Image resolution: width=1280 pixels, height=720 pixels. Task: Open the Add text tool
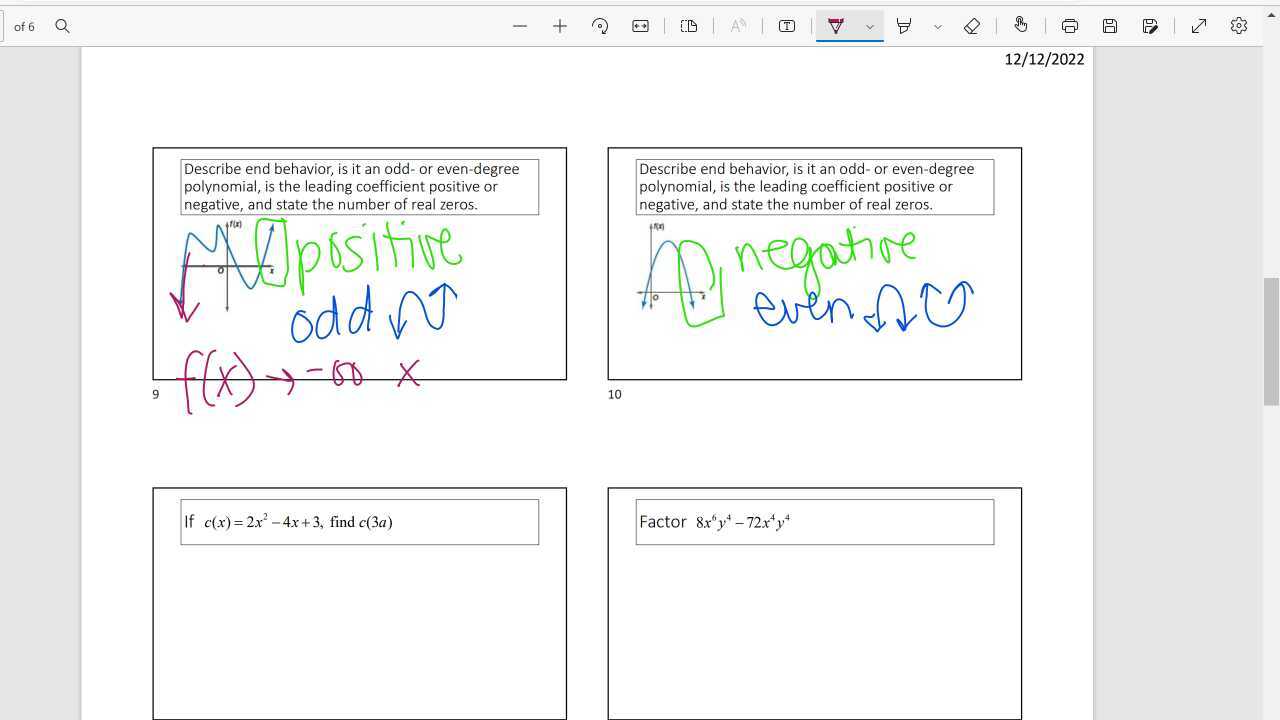(787, 26)
